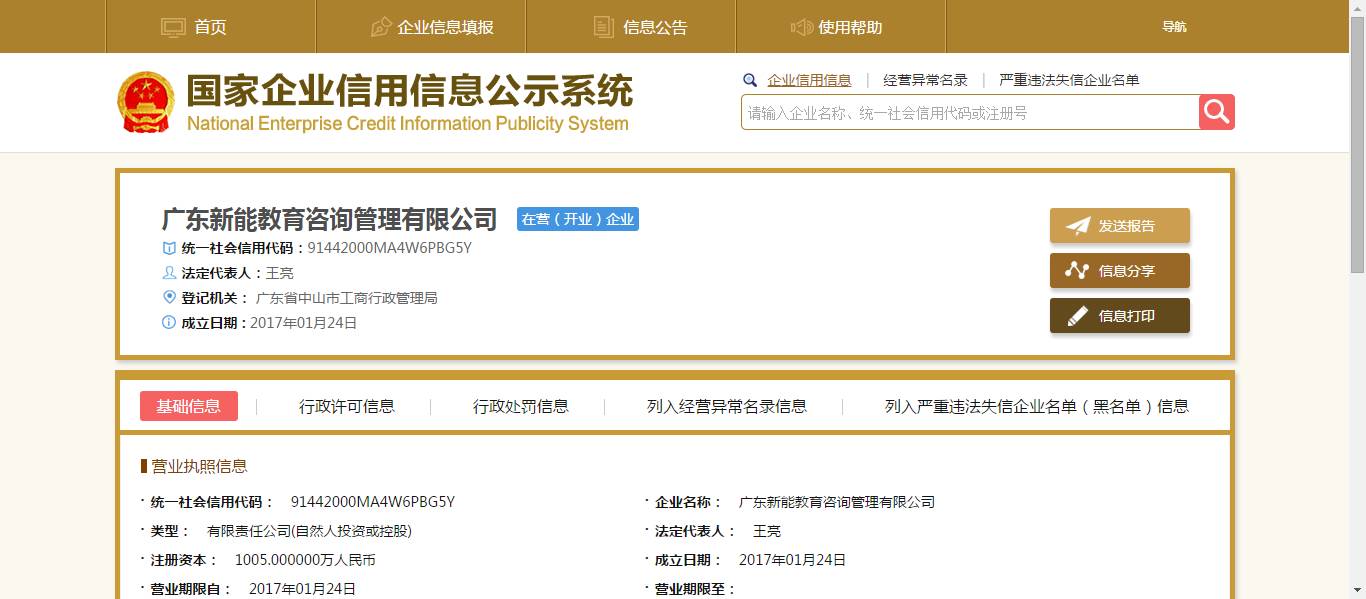Viewport: 1366px width, 599px height.
Task: Click 1005.000000万人民币 registered capital value
Action: 305,560
